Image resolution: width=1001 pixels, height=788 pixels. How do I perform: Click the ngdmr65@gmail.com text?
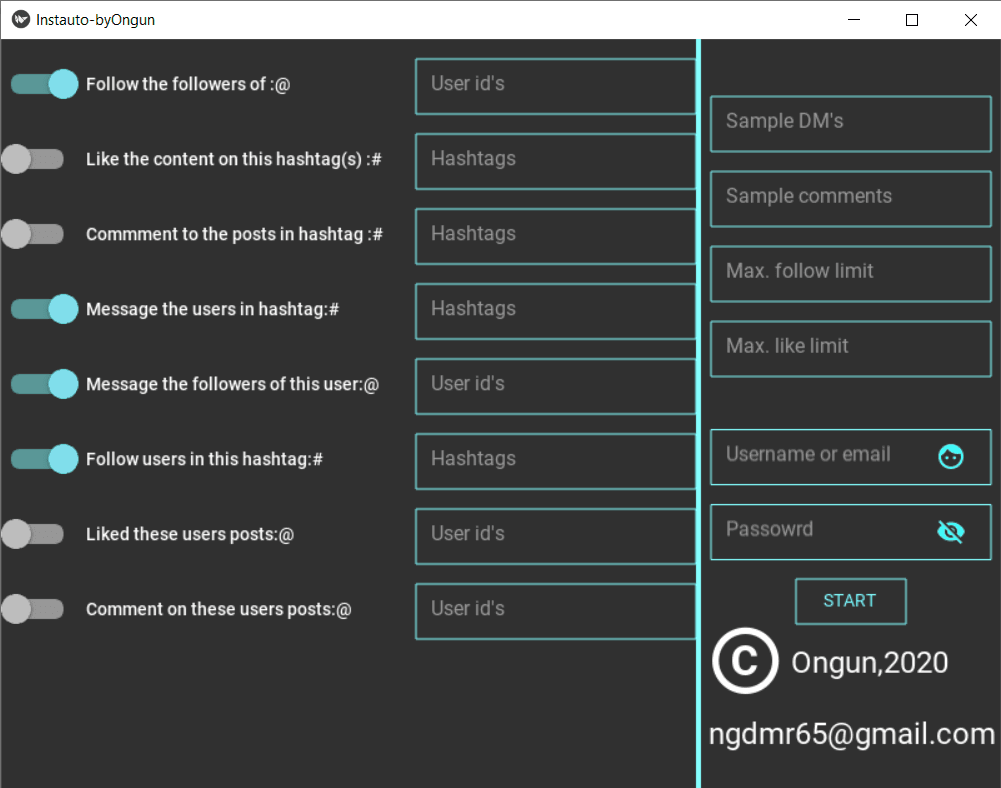[852, 734]
